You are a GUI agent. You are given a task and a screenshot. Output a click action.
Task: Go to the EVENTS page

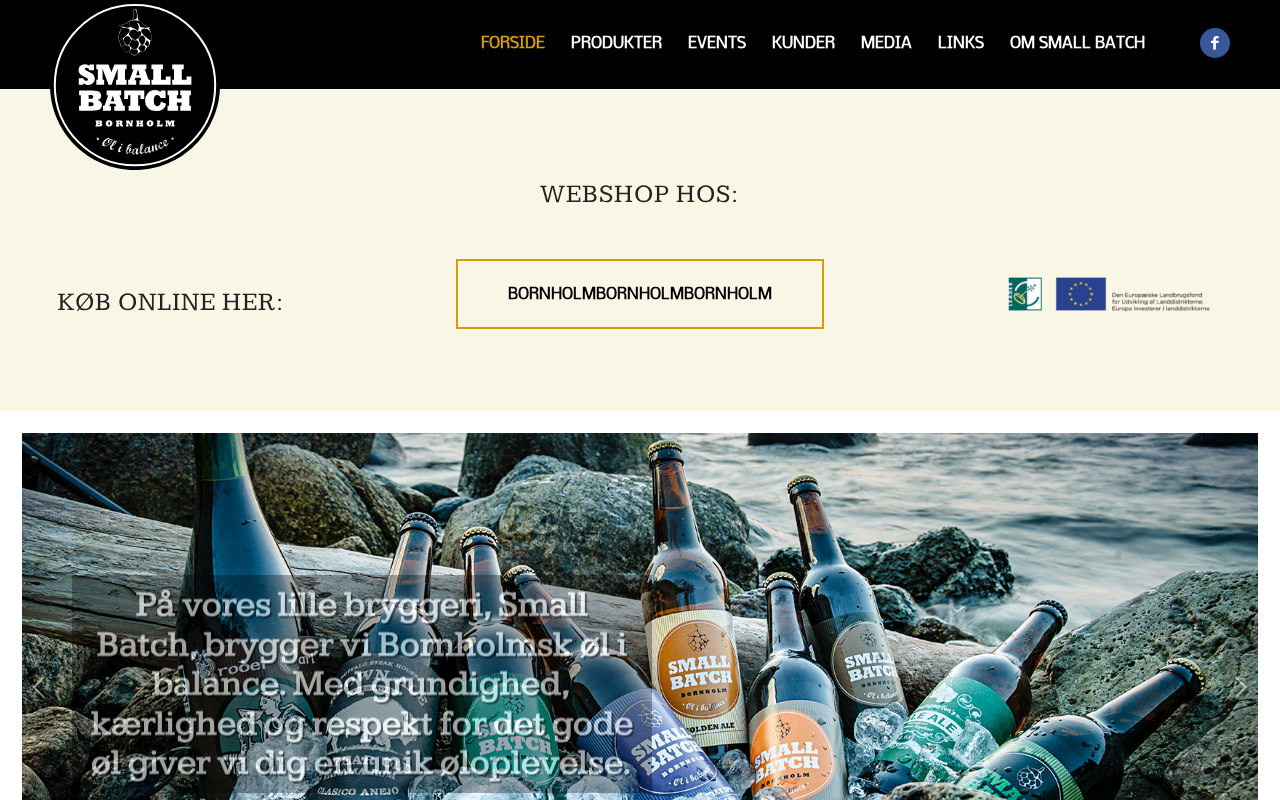pyautogui.click(x=716, y=42)
